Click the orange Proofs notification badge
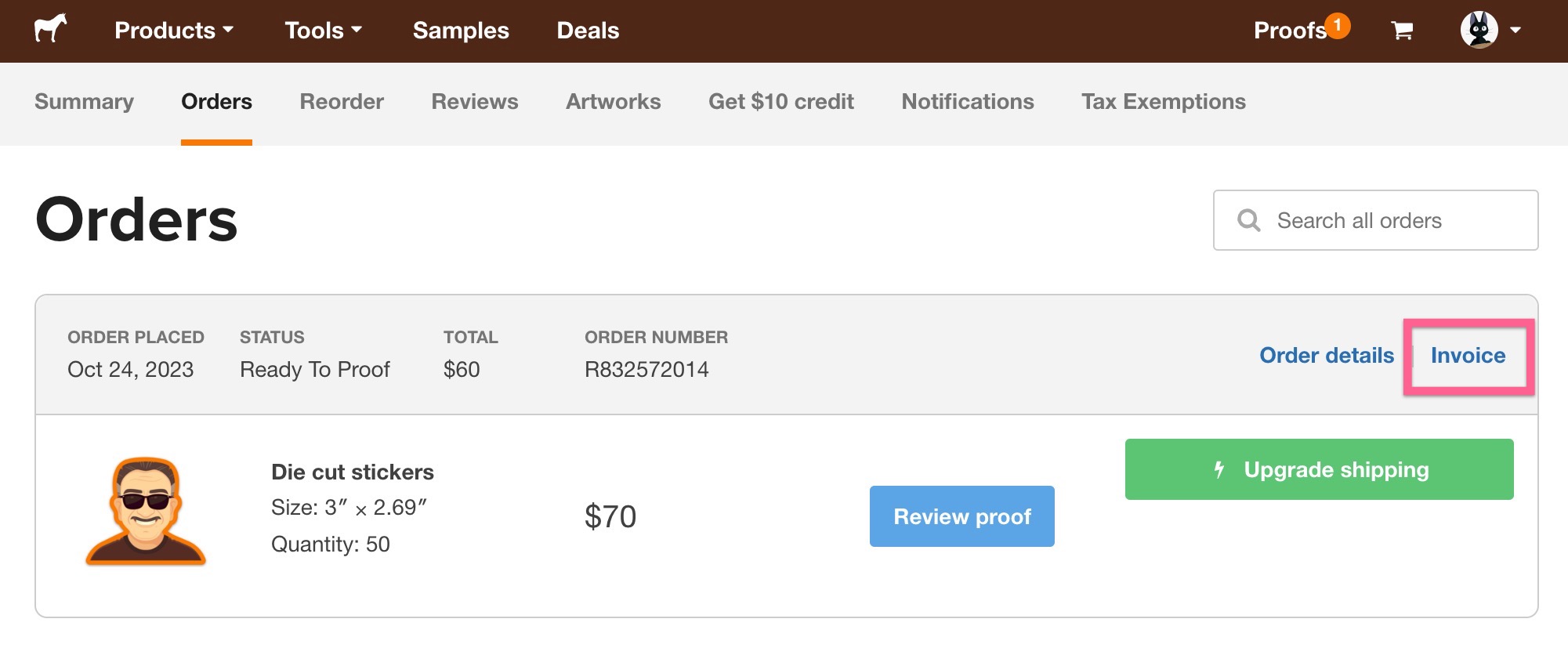The image size is (1568, 655). tap(1337, 24)
